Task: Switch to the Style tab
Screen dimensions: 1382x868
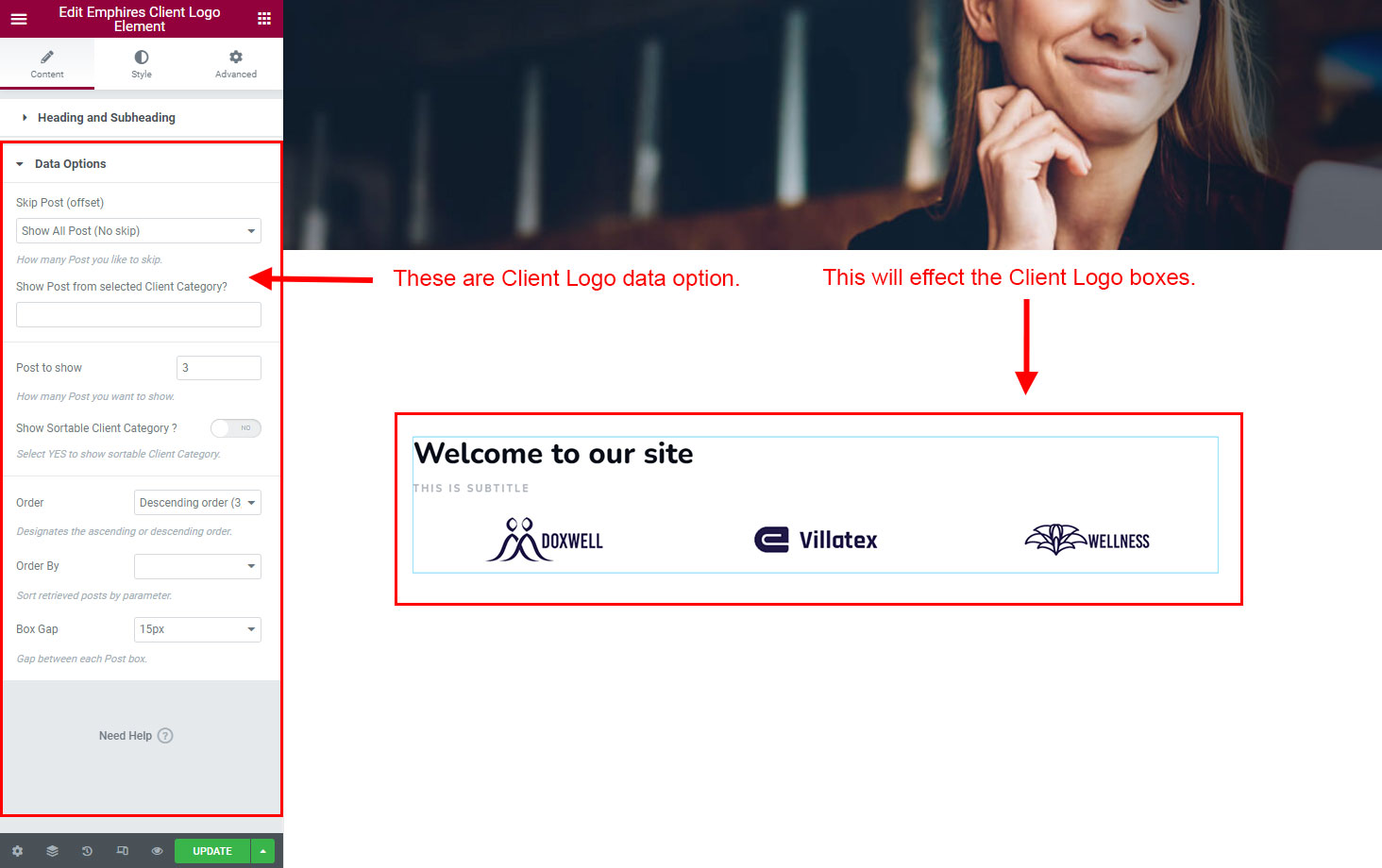Action: tap(142, 63)
